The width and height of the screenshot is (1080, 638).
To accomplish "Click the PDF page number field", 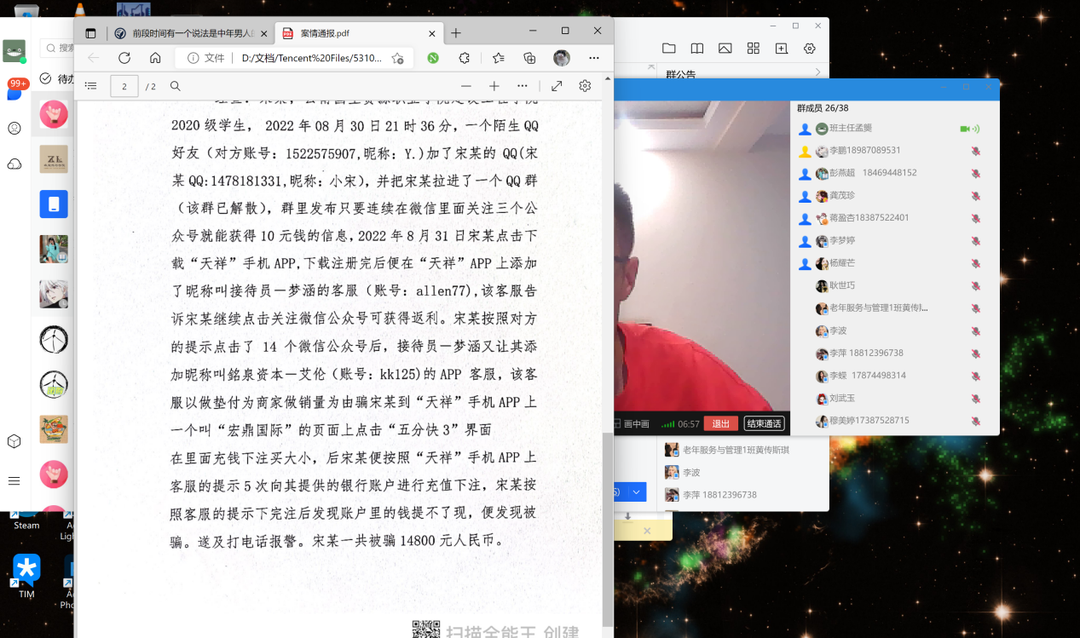I will pos(124,86).
